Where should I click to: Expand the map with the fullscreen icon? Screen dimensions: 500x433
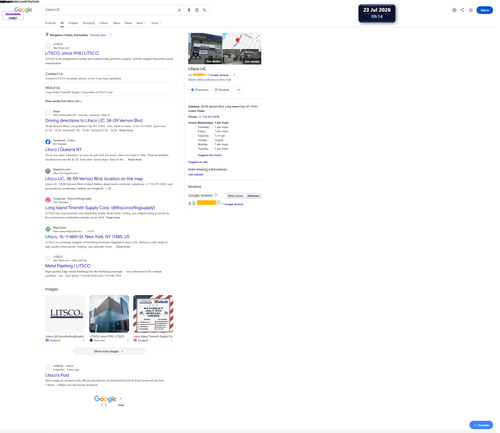tap(257, 37)
